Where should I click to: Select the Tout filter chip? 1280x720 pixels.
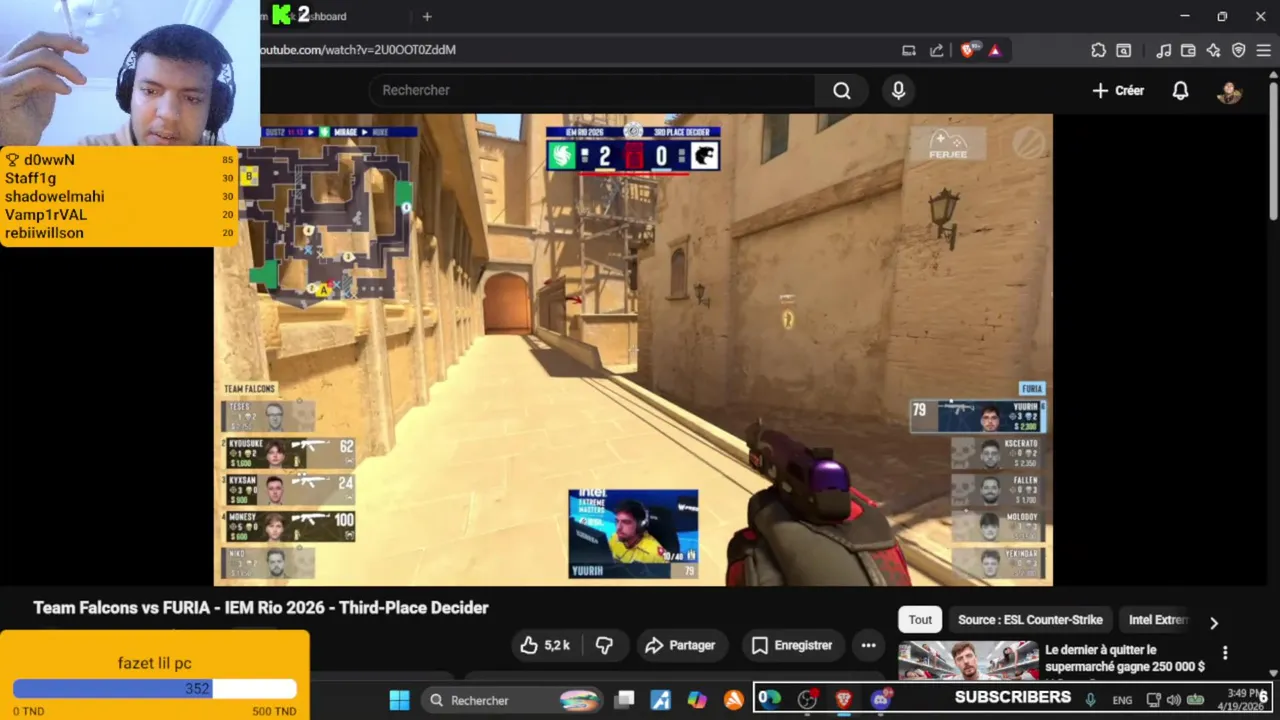pos(920,620)
